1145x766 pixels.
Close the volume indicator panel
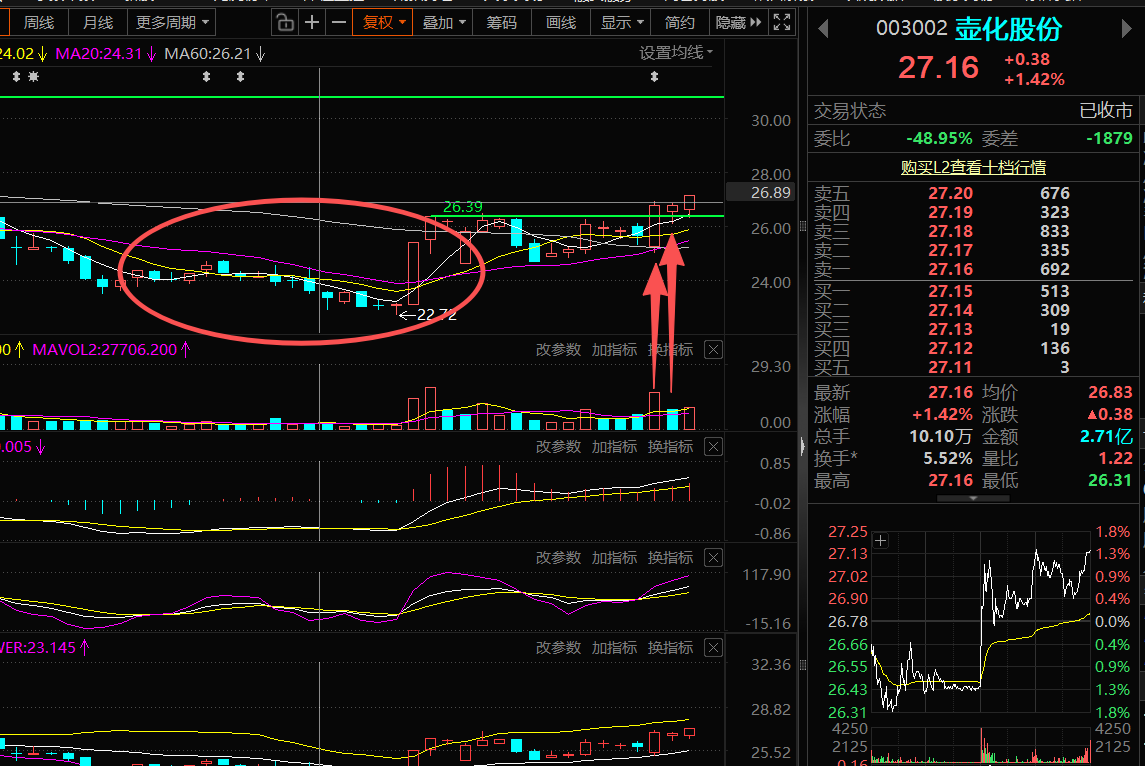pos(713,350)
